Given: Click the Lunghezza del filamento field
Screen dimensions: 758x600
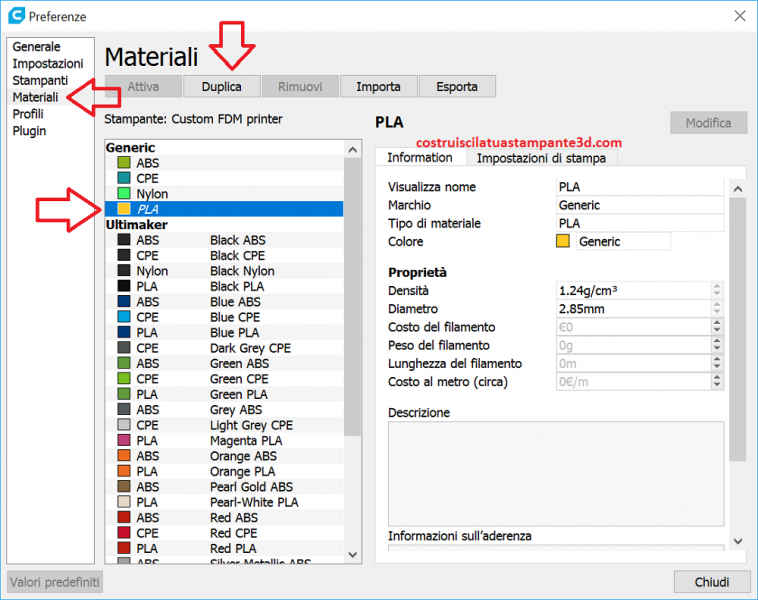Looking at the screenshot, I should 634,364.
